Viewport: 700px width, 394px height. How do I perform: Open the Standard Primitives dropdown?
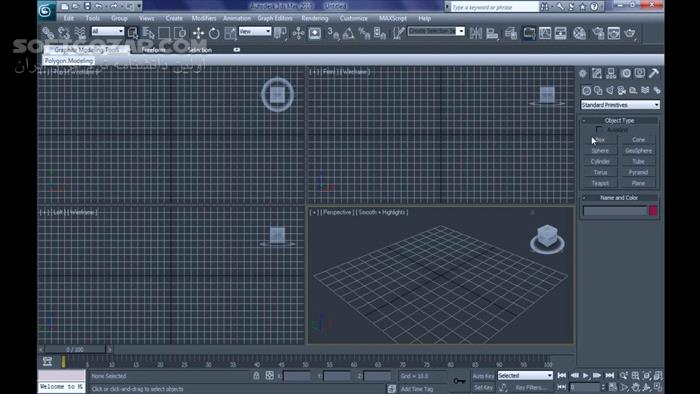[620, 105]
